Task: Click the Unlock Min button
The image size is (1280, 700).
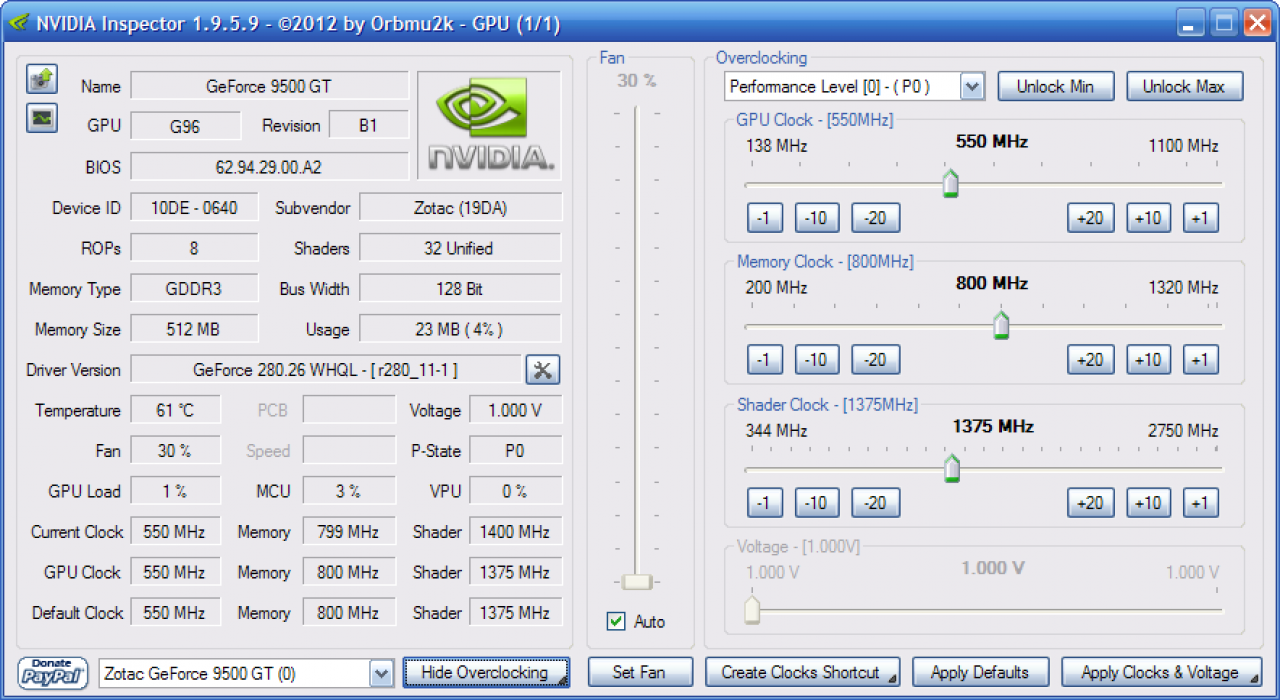Action: tap(1055, 87)
